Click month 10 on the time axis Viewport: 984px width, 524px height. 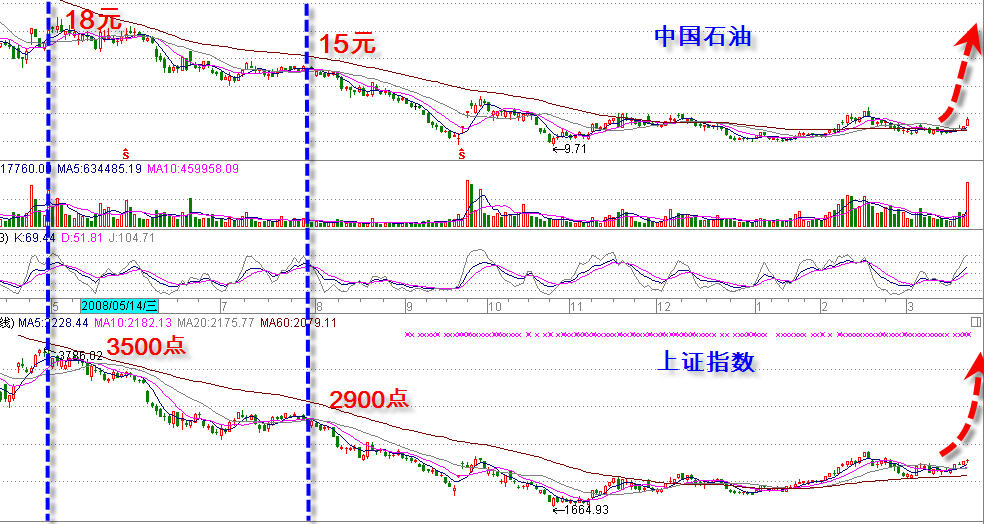pos(495,307)
